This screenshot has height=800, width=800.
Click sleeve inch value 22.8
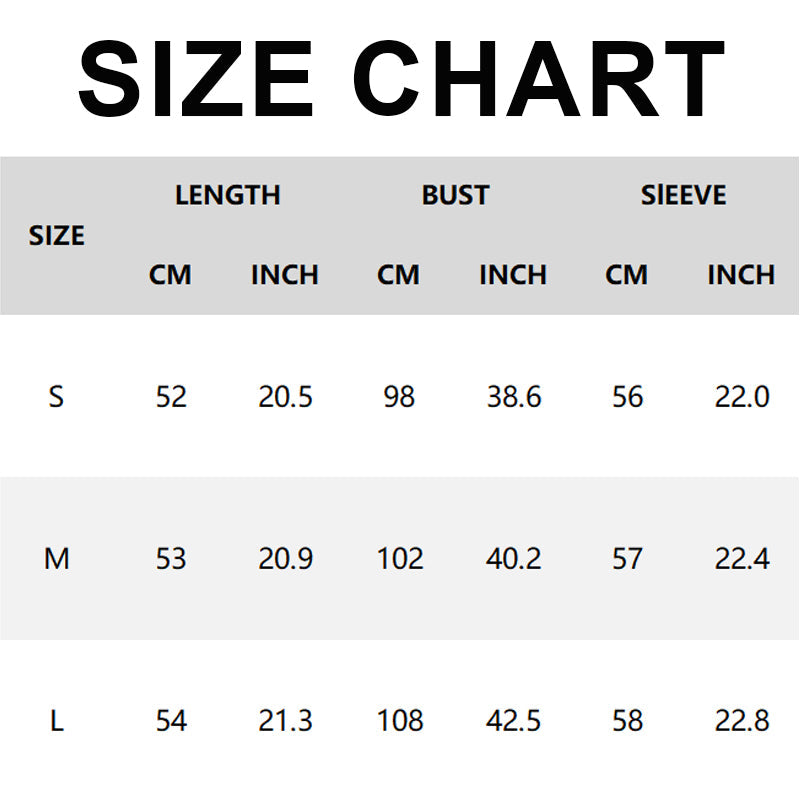point(742,720)
